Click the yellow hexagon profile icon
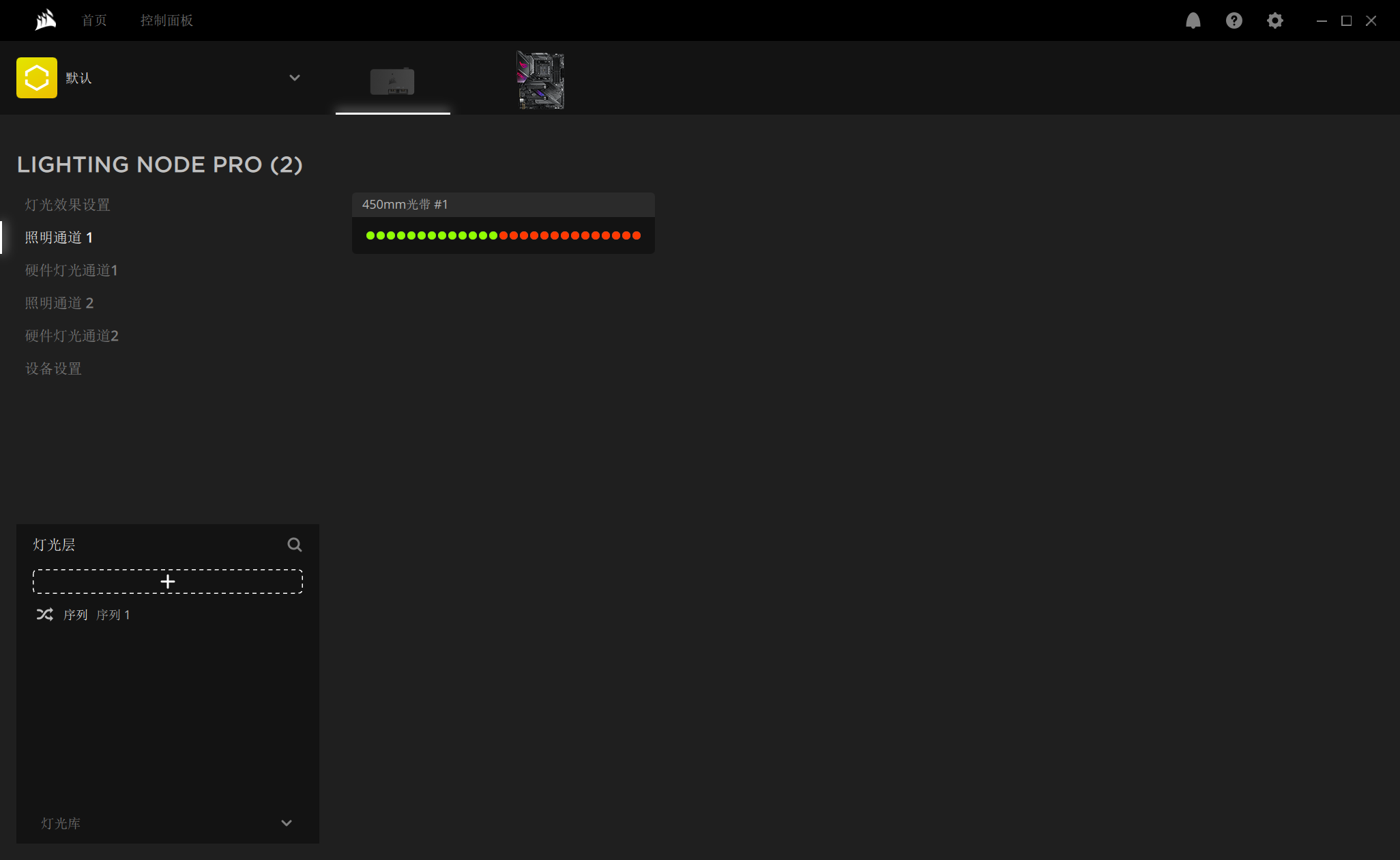Screen dimensions: 1400x860 pyautogui.click(x=37, y=78)
